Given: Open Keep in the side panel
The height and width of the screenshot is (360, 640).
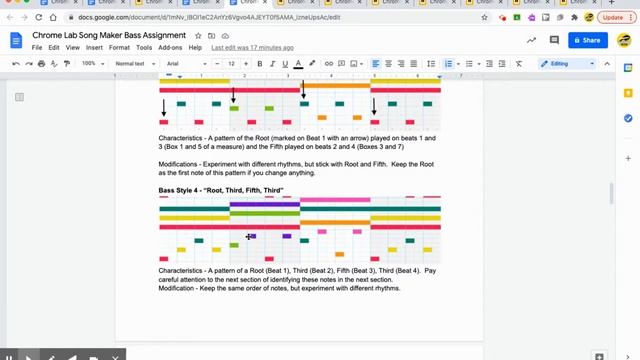Looking at the screenshot, I should [x=628, y=93].
